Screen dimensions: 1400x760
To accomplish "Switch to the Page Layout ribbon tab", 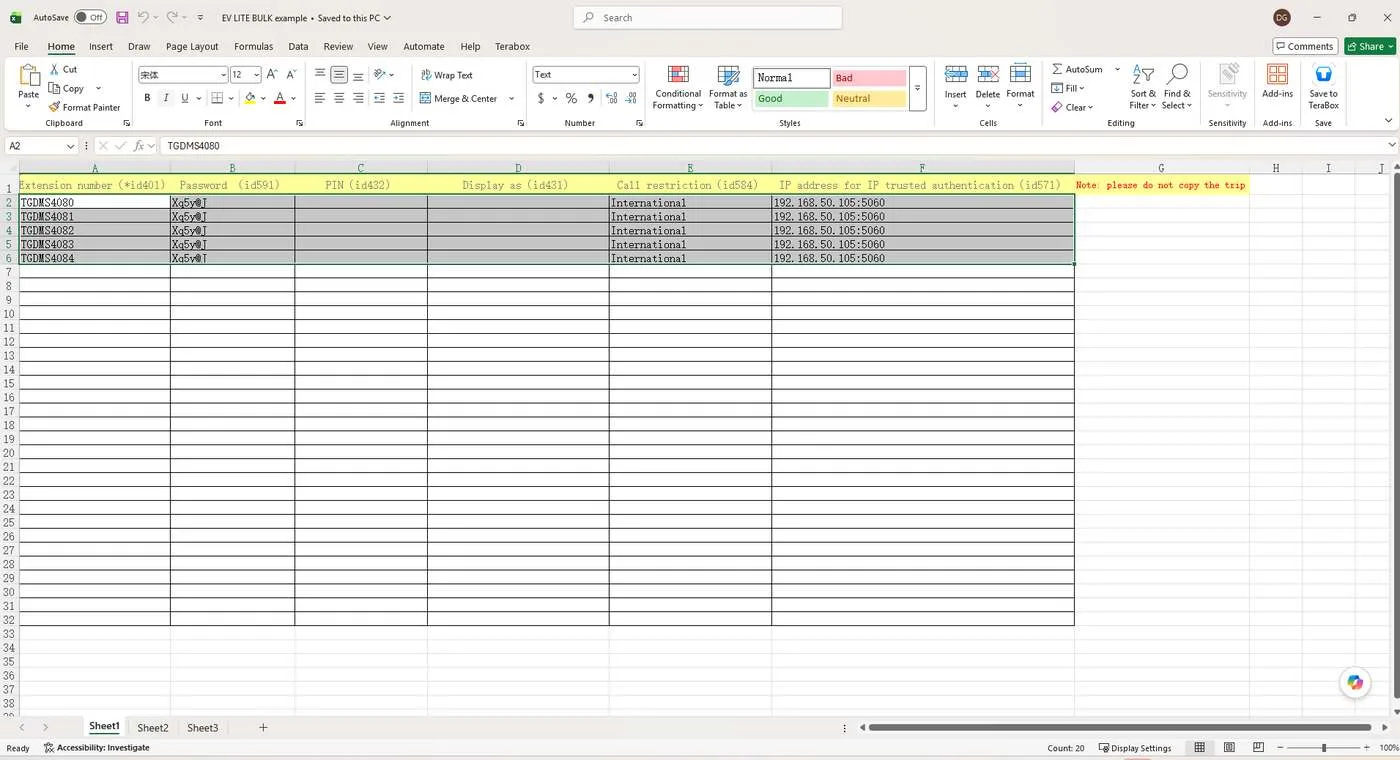I will [192, 46].
